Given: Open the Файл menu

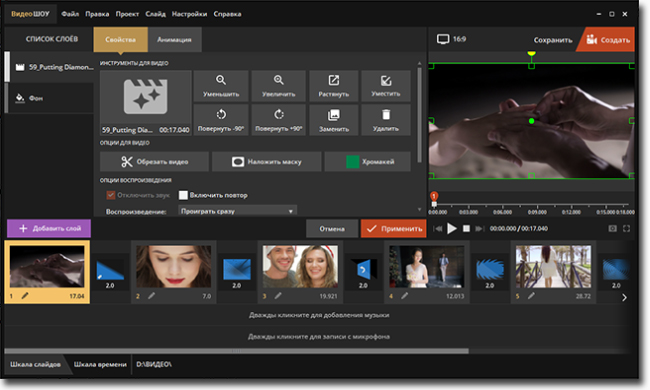Looking at the screenshot, I should pyautogui.click(x=70, y=14).
